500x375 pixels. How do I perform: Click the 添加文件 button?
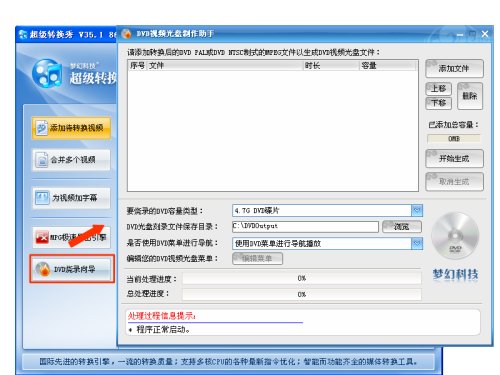tap(454, 68)
